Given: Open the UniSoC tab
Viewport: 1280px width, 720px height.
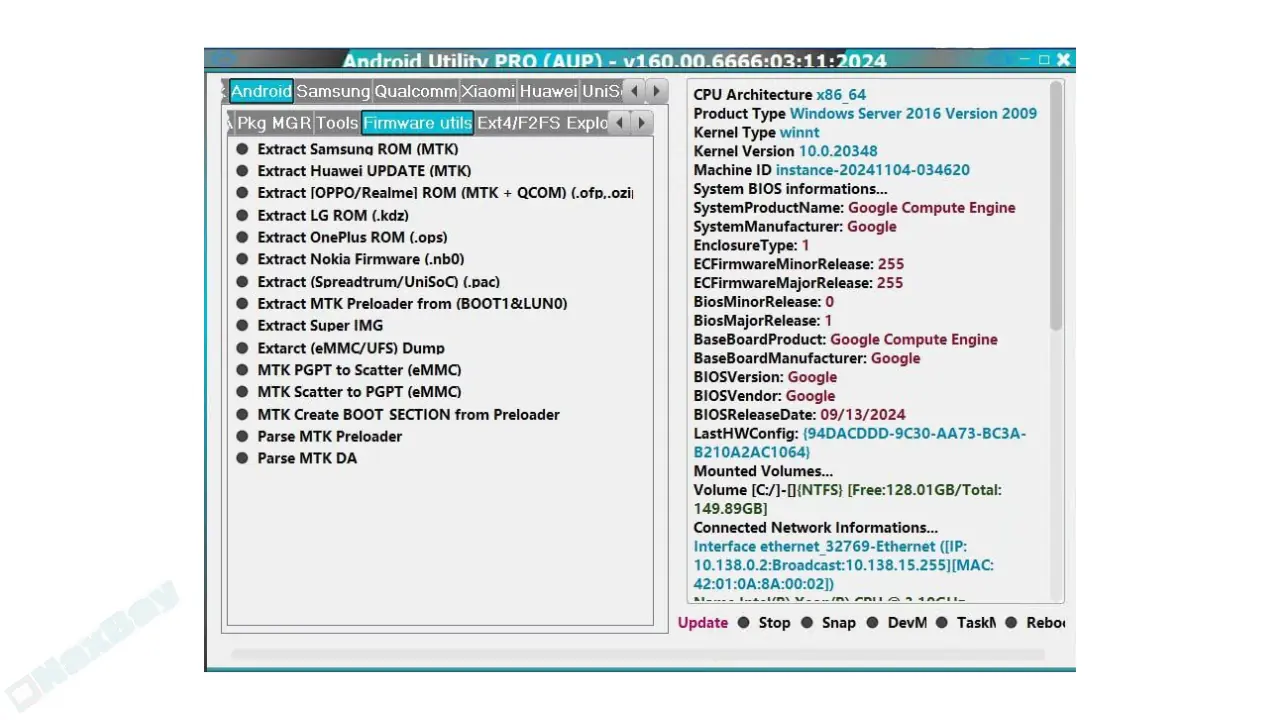Looking at the screenshot, I should coord(601,91).
